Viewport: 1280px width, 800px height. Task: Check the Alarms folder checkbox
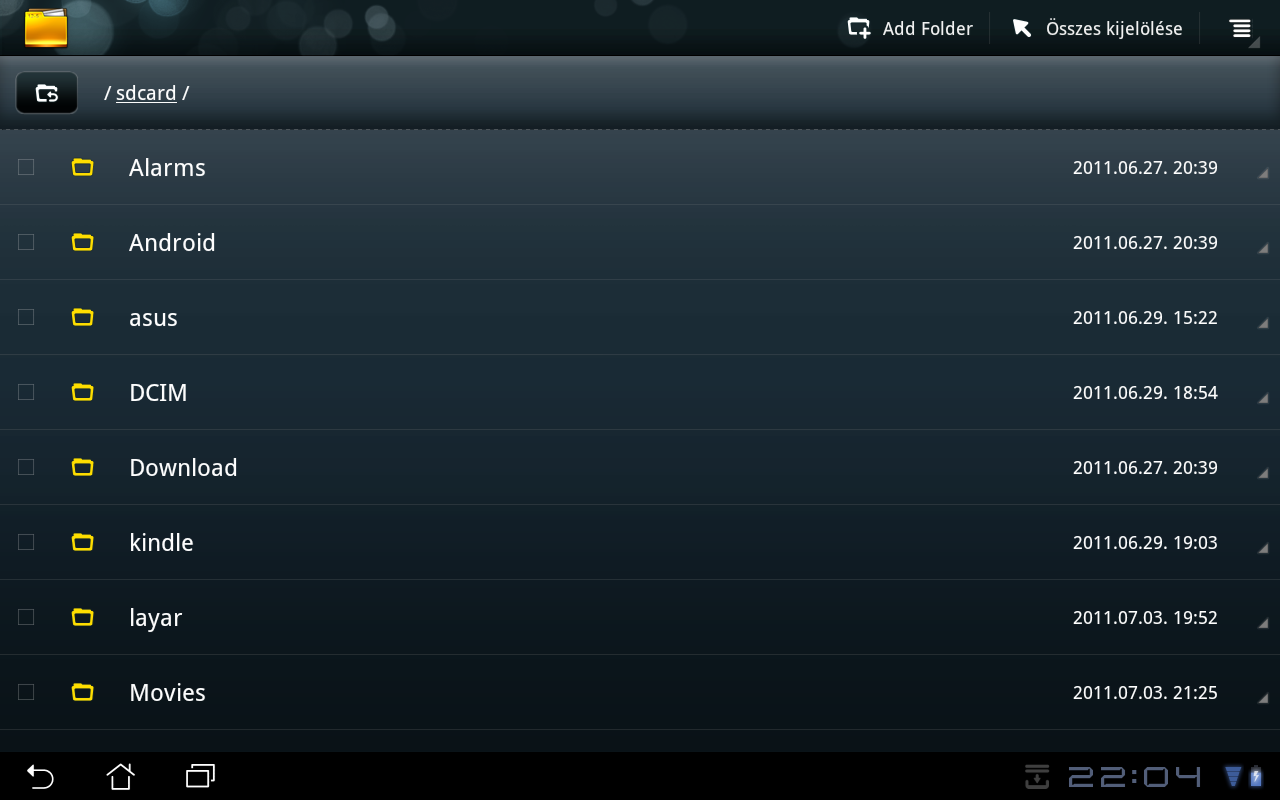(26, 167)
